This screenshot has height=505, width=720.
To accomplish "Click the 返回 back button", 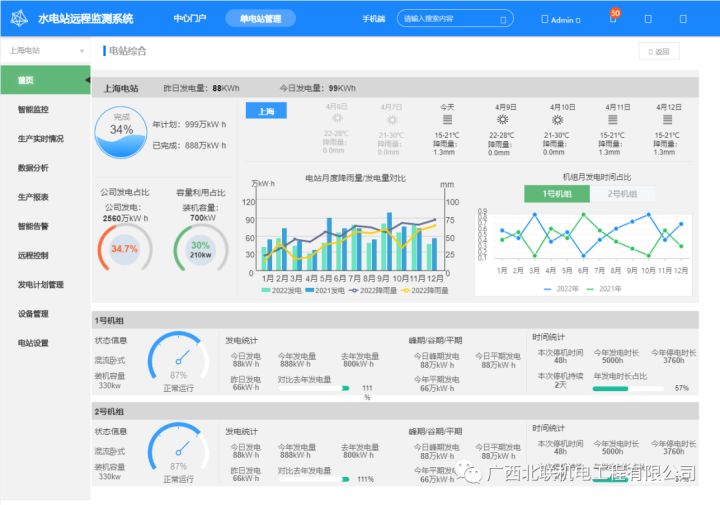I will click(659, 51).
